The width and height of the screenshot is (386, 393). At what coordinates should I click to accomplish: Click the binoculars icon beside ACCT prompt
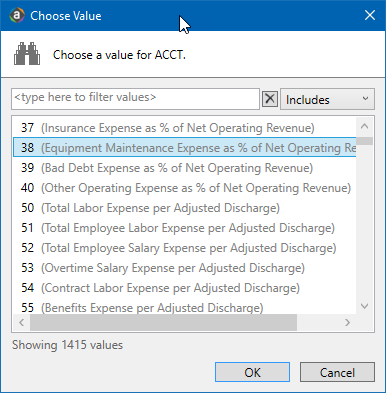coord(27,54)
